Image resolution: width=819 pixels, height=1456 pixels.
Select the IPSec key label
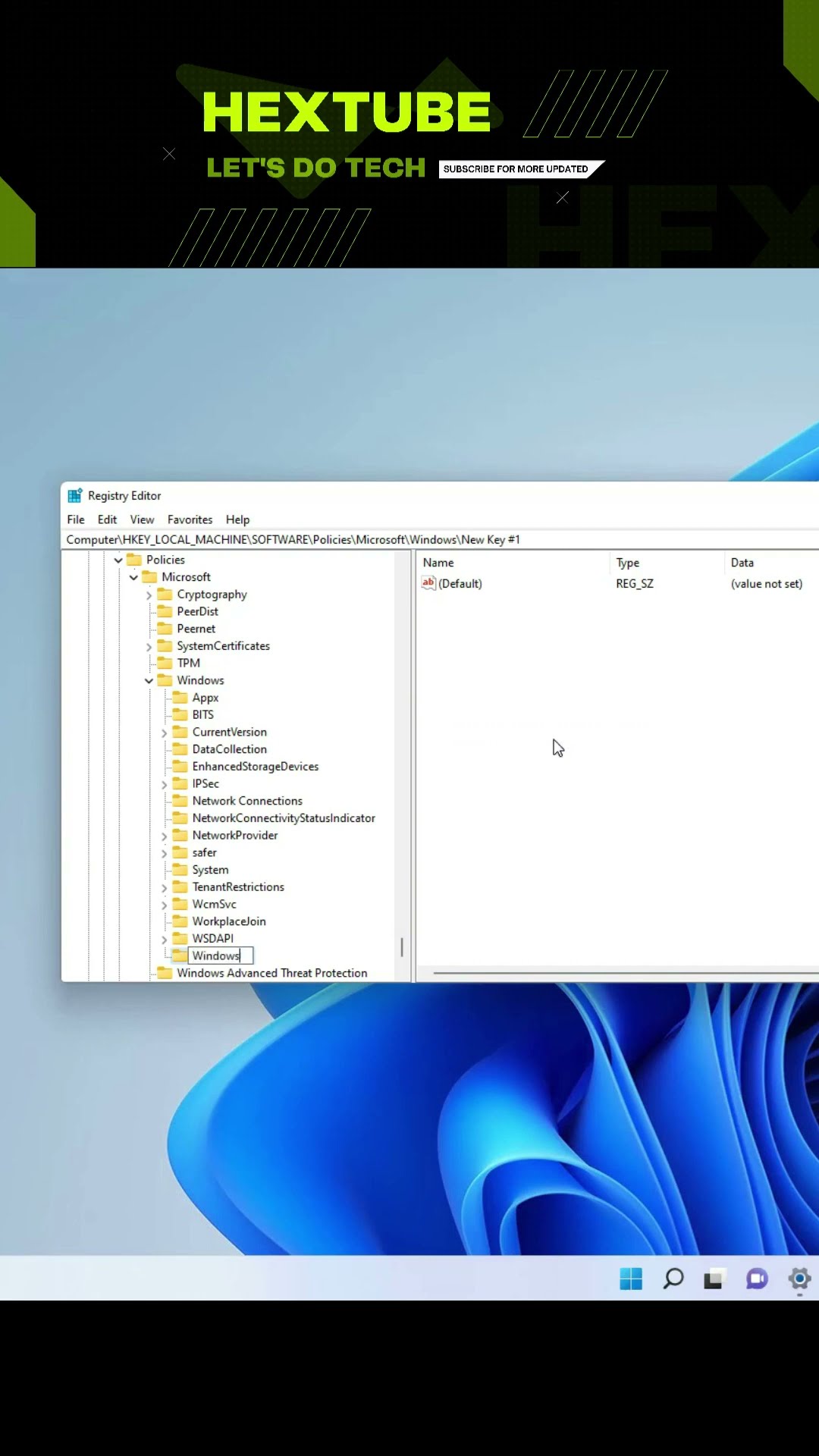[206, 783]
